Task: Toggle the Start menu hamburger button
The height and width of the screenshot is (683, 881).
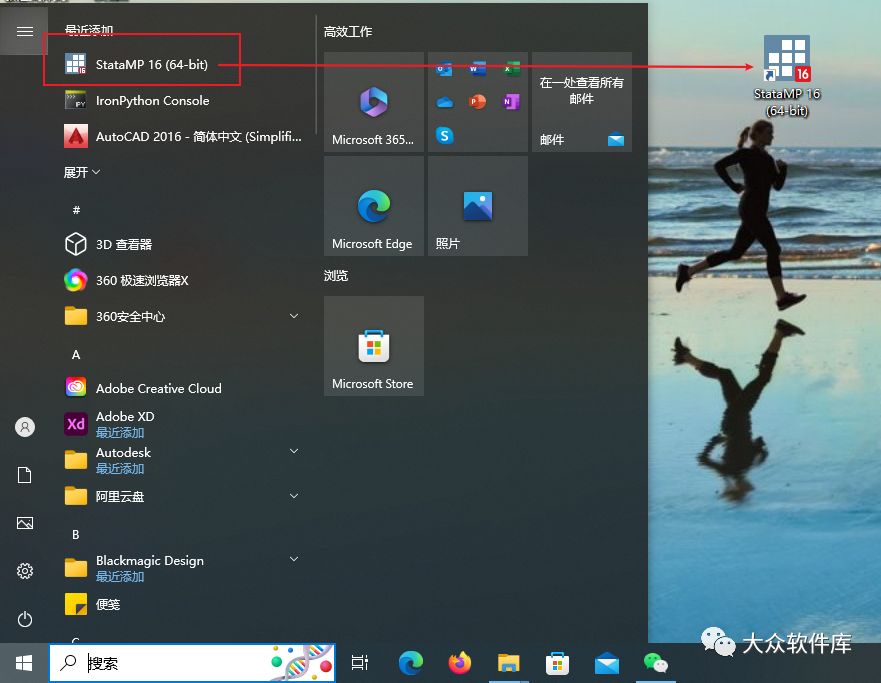Action: tap(25, 31)
